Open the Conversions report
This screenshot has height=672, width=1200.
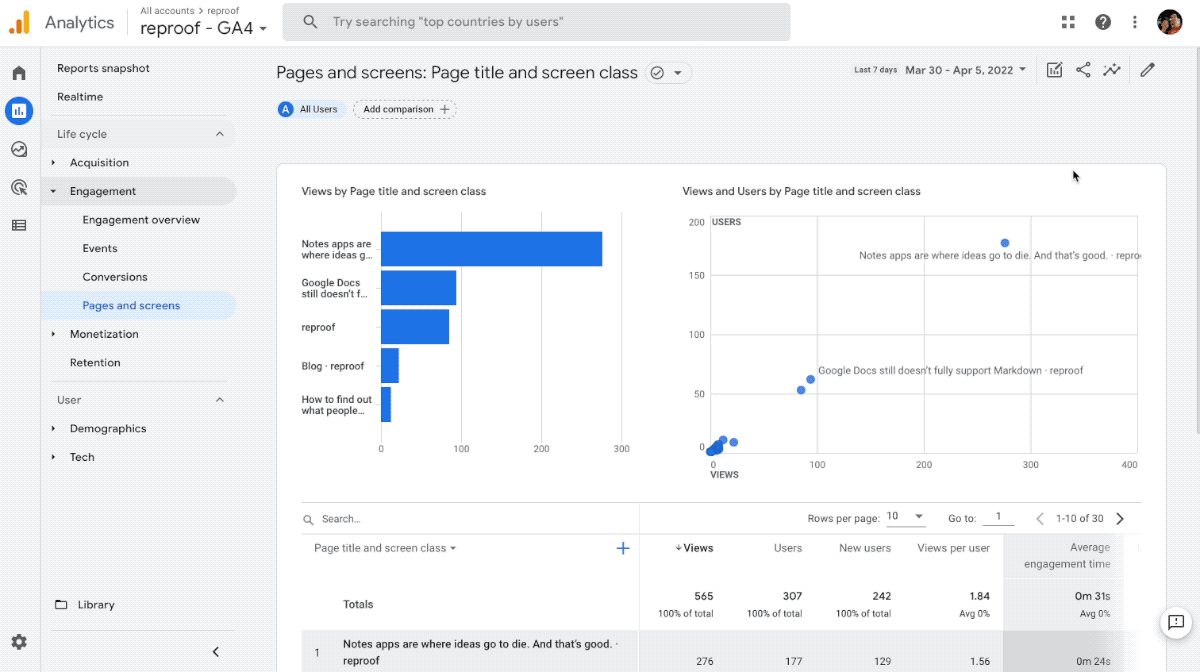pyautogui.click(x=115, y=277)
